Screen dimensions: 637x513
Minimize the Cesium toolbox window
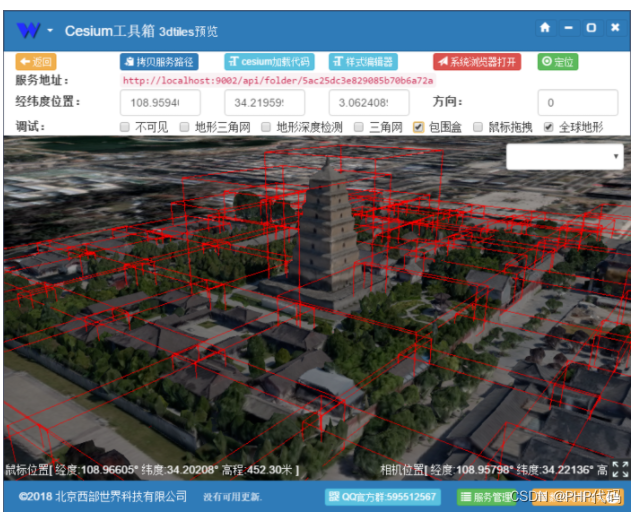[x=568, y=28]
